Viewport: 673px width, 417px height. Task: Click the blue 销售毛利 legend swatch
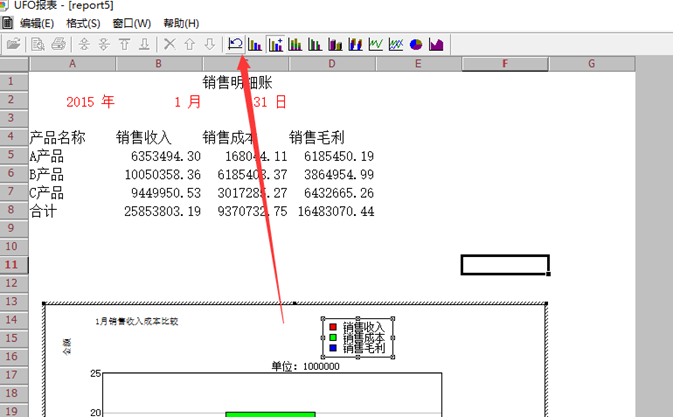click(333, 348)
